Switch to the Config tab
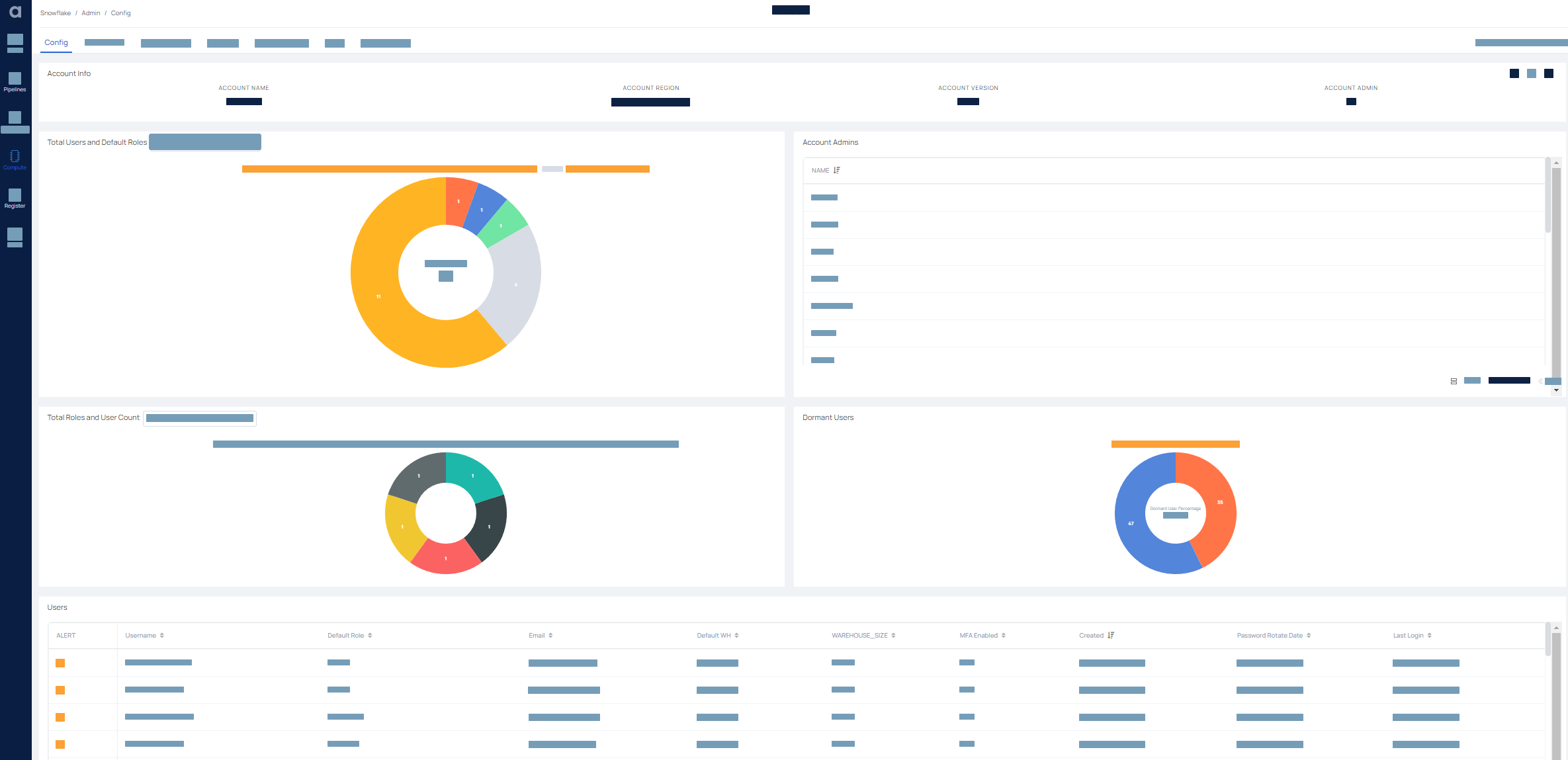1568x760 pixels. [x=56, y=42]
